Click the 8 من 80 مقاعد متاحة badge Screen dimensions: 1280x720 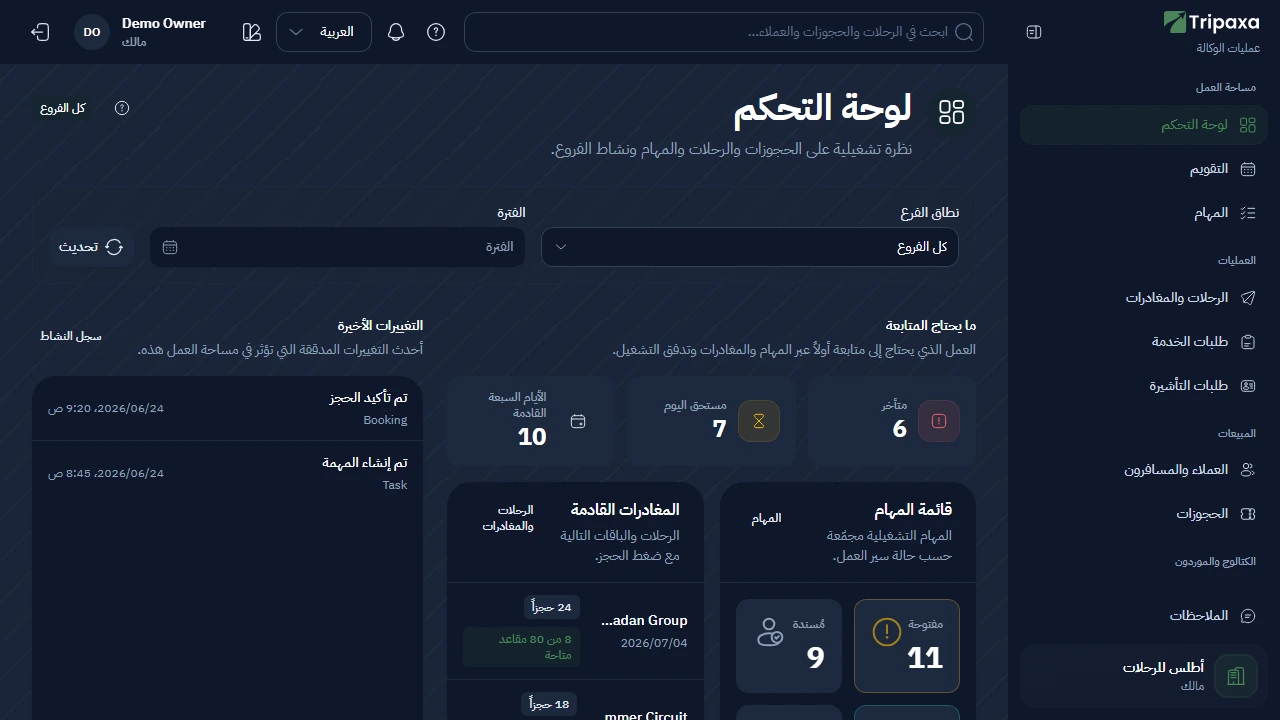(522, 647)
